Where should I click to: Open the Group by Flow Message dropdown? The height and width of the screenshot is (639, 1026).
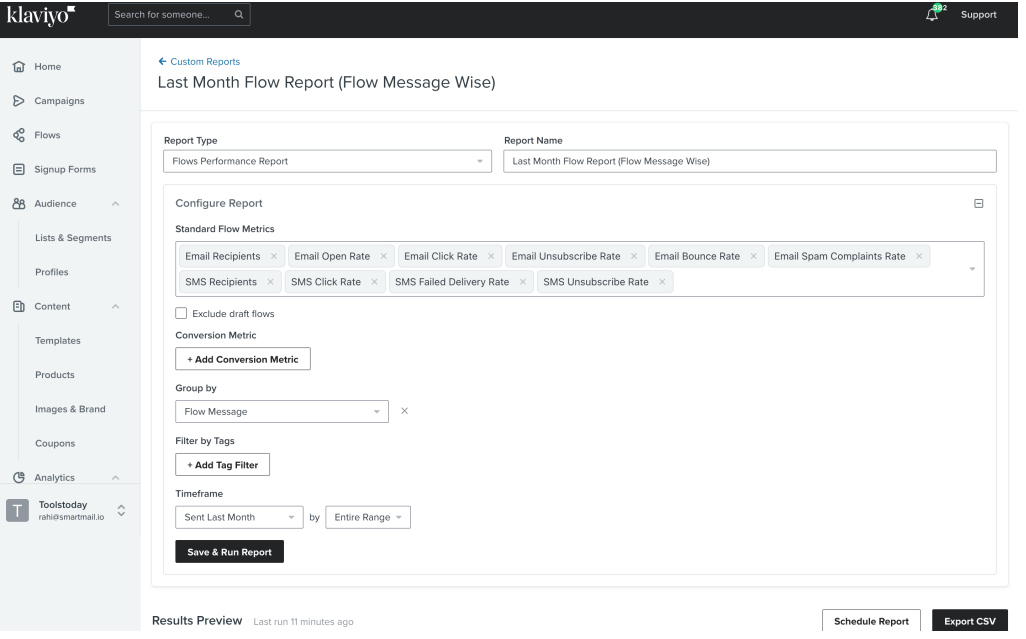tap(282, 411)
